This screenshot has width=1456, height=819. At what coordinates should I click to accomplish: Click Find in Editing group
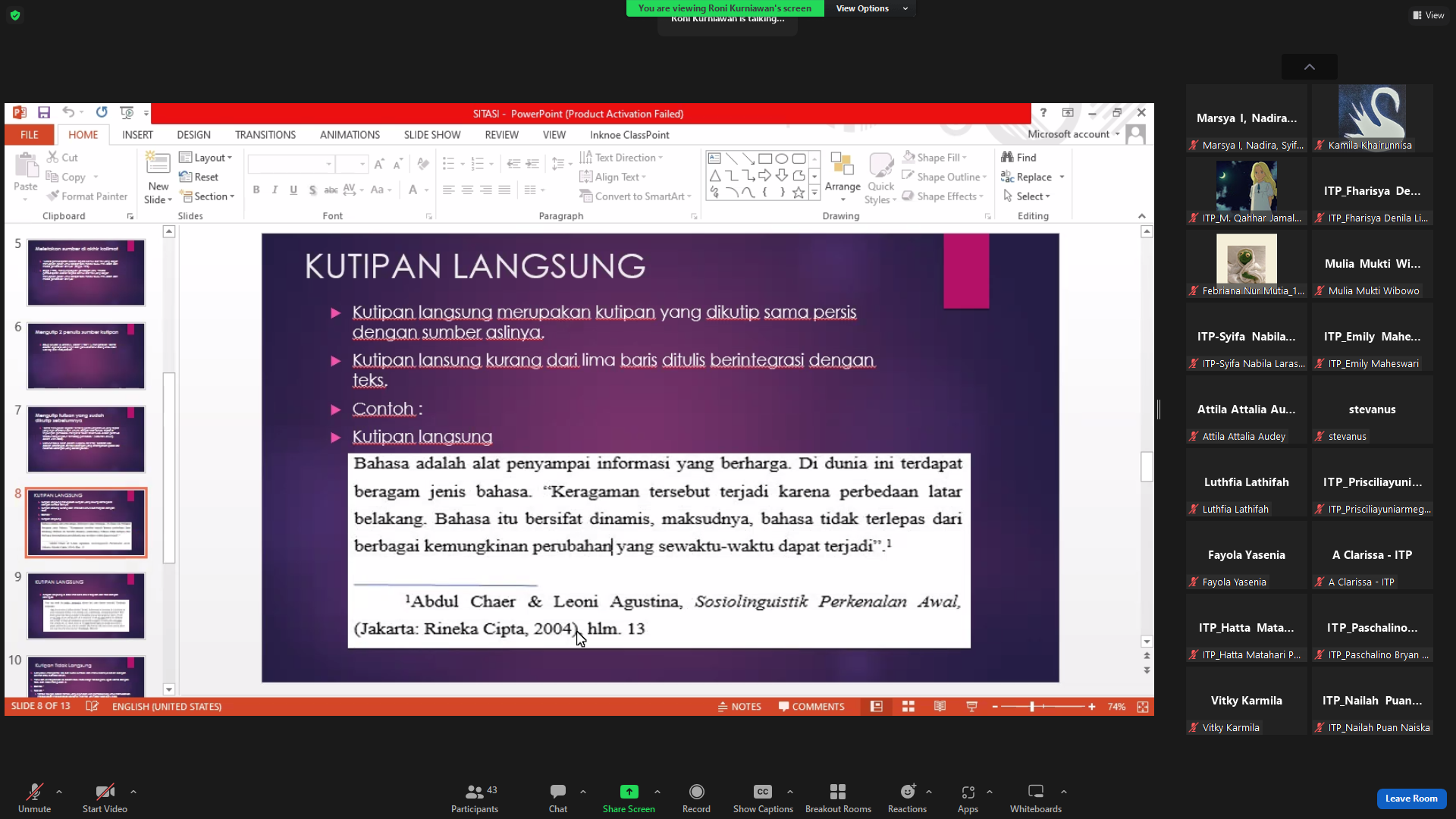tap(1018, 157)
